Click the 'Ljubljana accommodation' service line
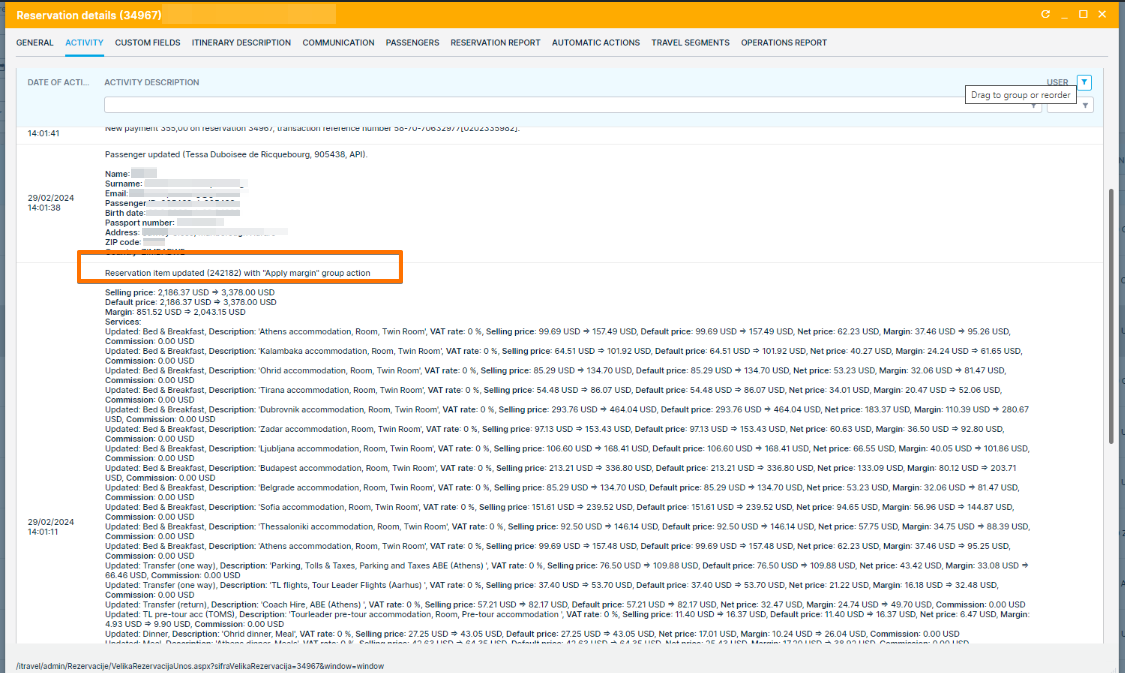This screenshot has height=673, width=1125. [566, 453]
